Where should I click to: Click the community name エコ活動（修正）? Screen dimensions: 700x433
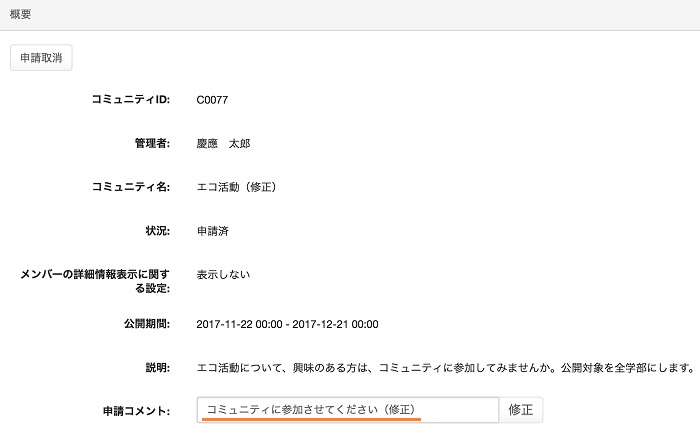(236, 187)
